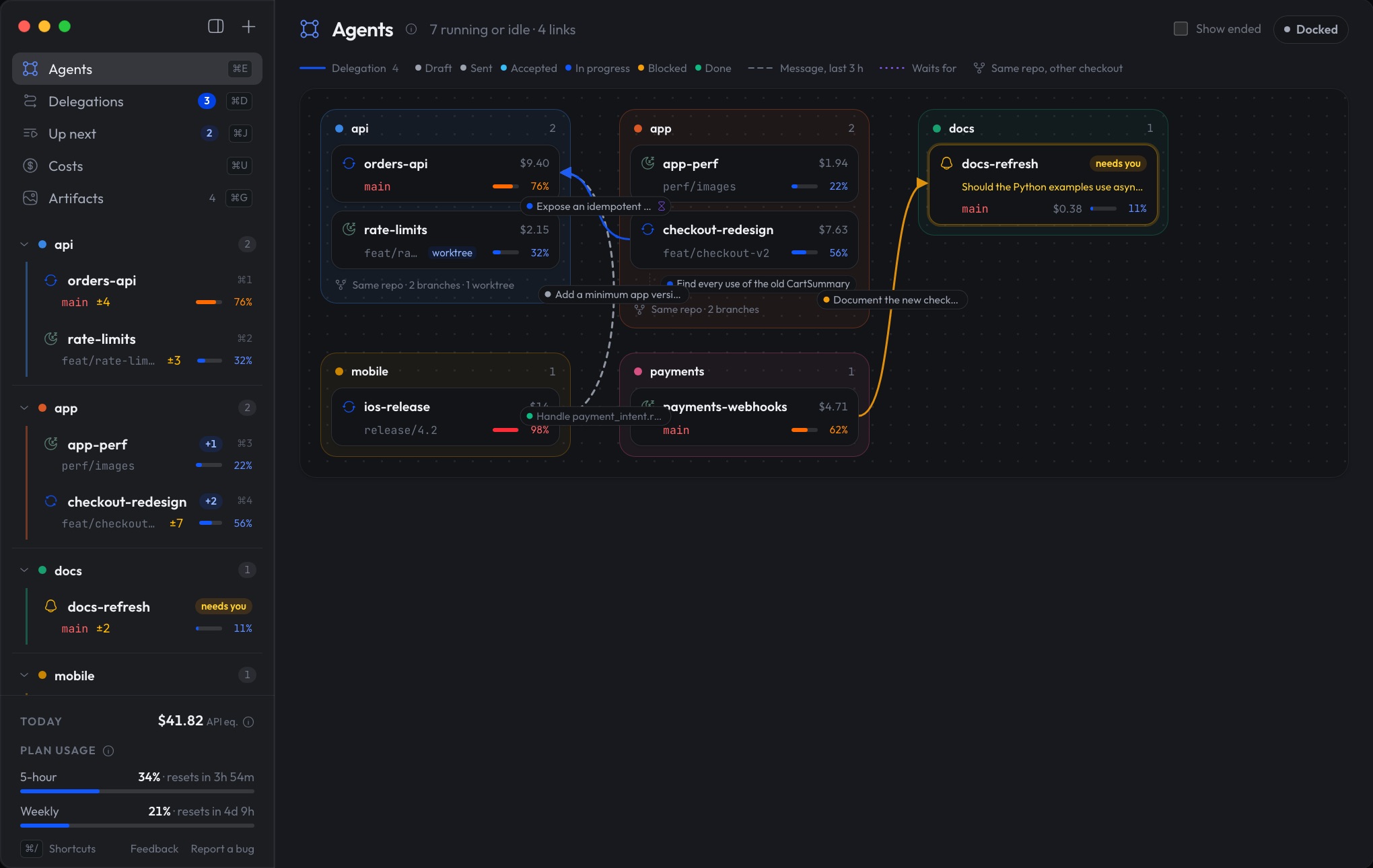
Task: Collapse the mobile group in sidebar
Action: click(x=24, y=676)
